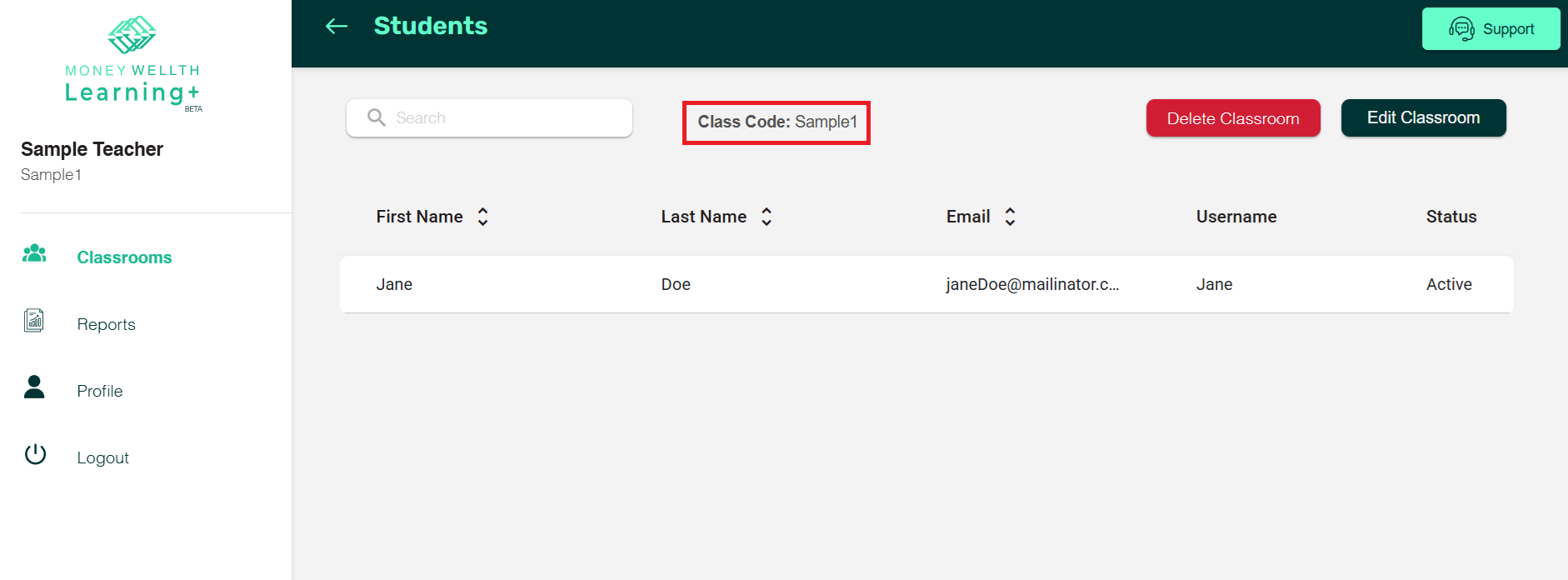Click the Money Wellth Learning+ logo
The image size is (1568, 580).
point(132,62)
